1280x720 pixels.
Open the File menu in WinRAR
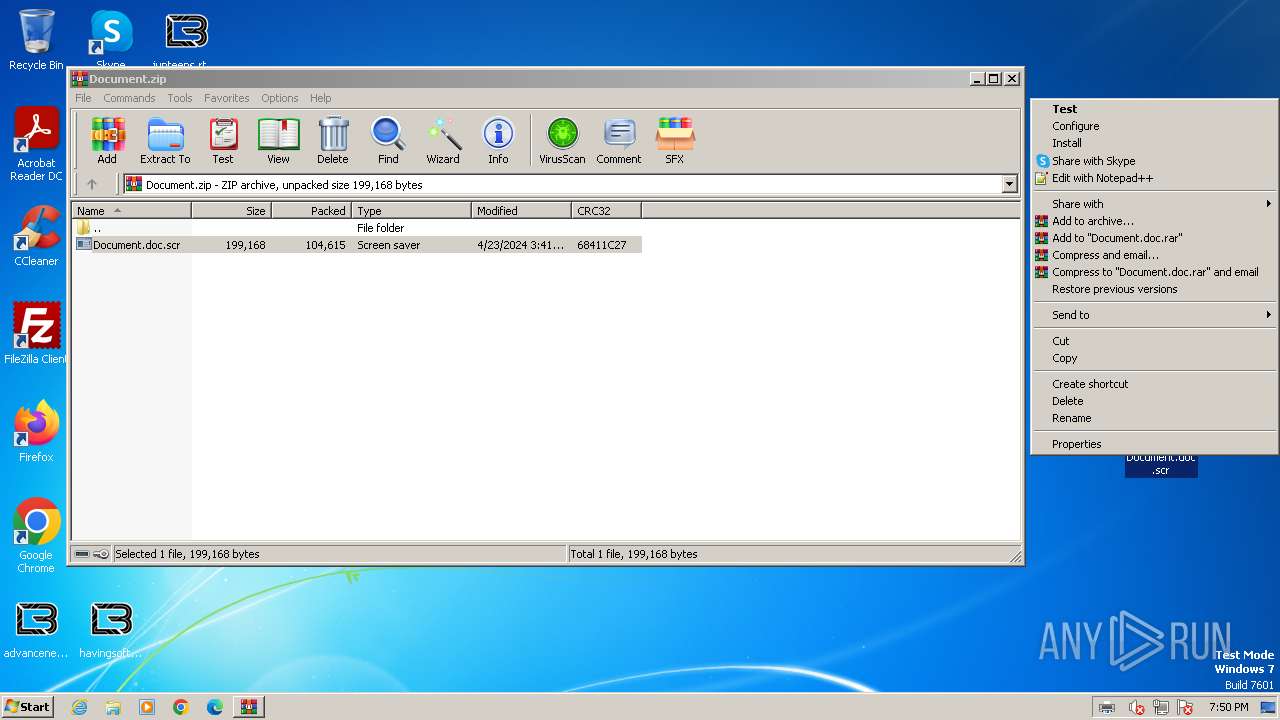83,98
